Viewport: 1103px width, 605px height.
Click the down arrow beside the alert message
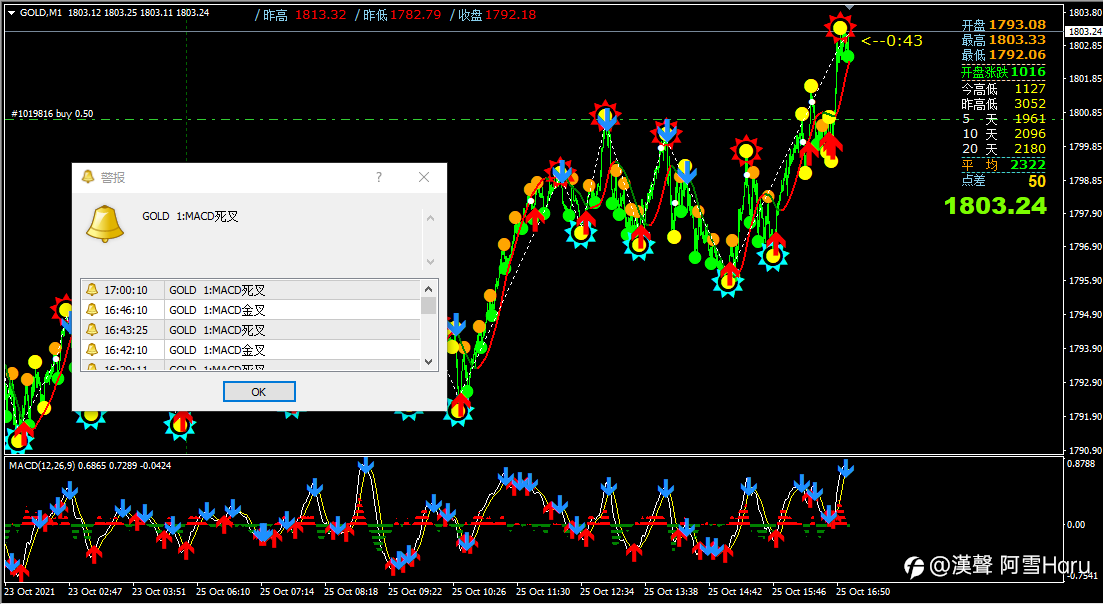point(431,262)
